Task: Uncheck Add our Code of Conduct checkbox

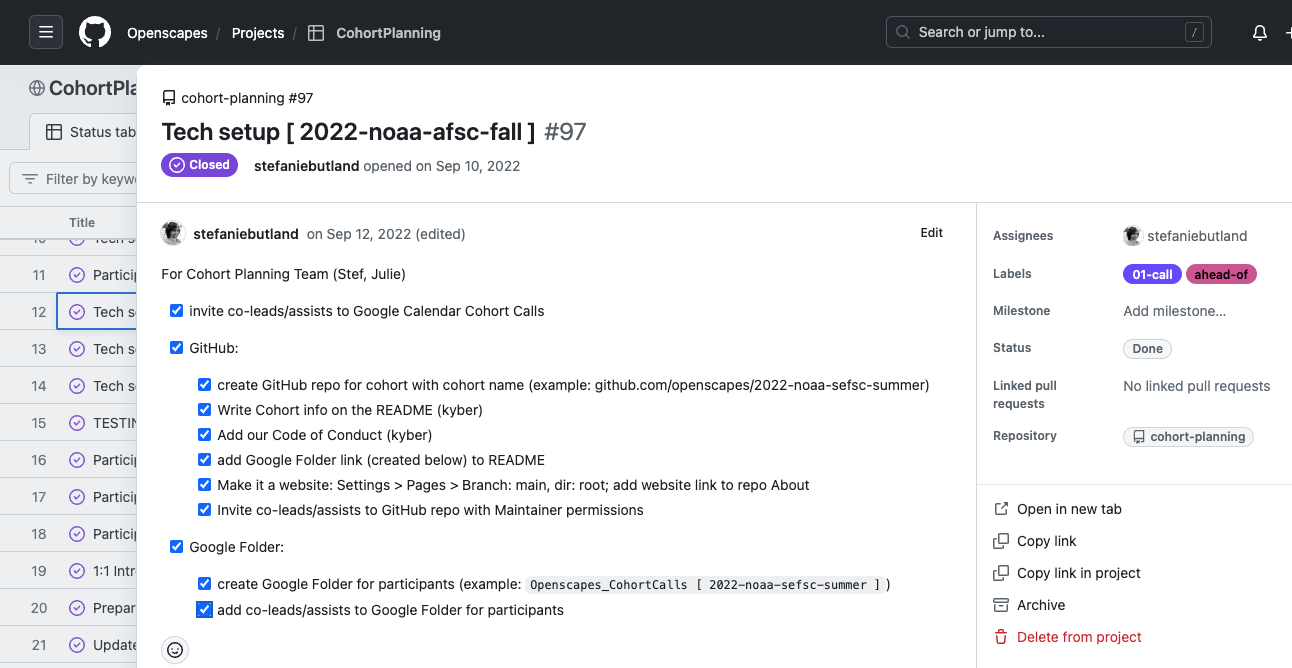Action: pyautogui.click(x=205, y=435)
